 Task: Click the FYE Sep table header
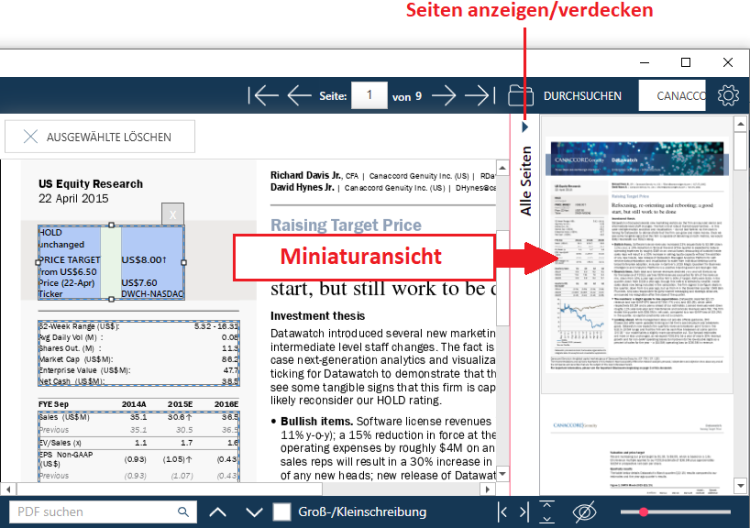click(54, 404)
